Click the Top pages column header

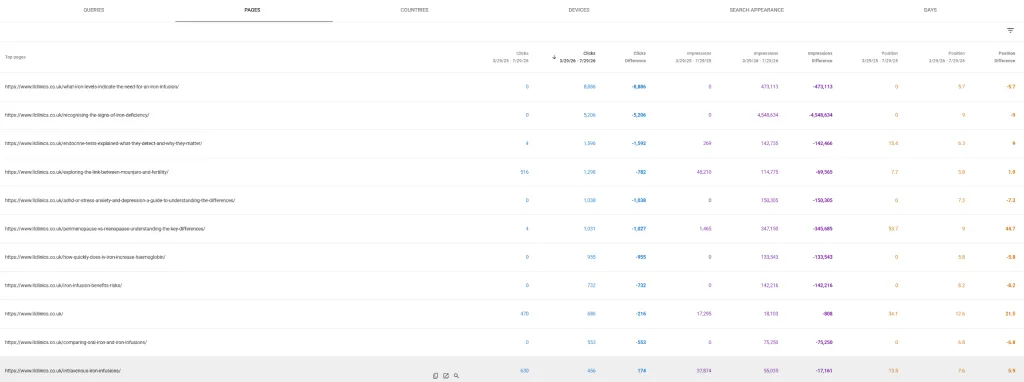point(15,57)
